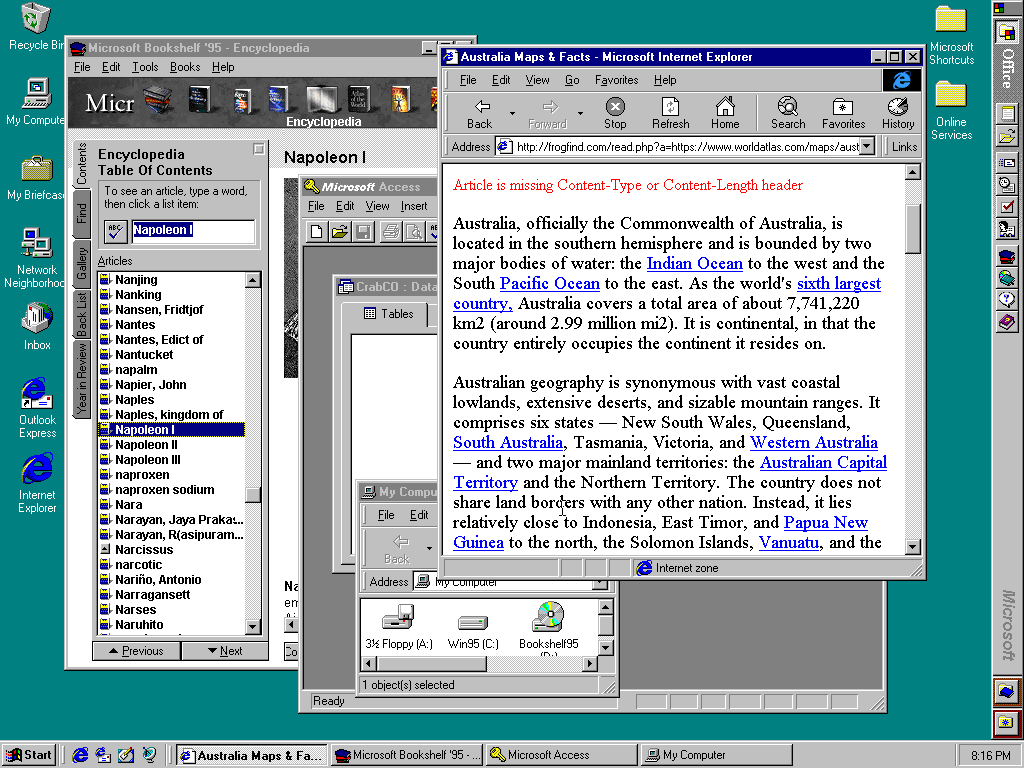This screenshot has height=768, width=1024.
Task: Switch to the Find tab in Bookshelf
Action: coord(82,213)
